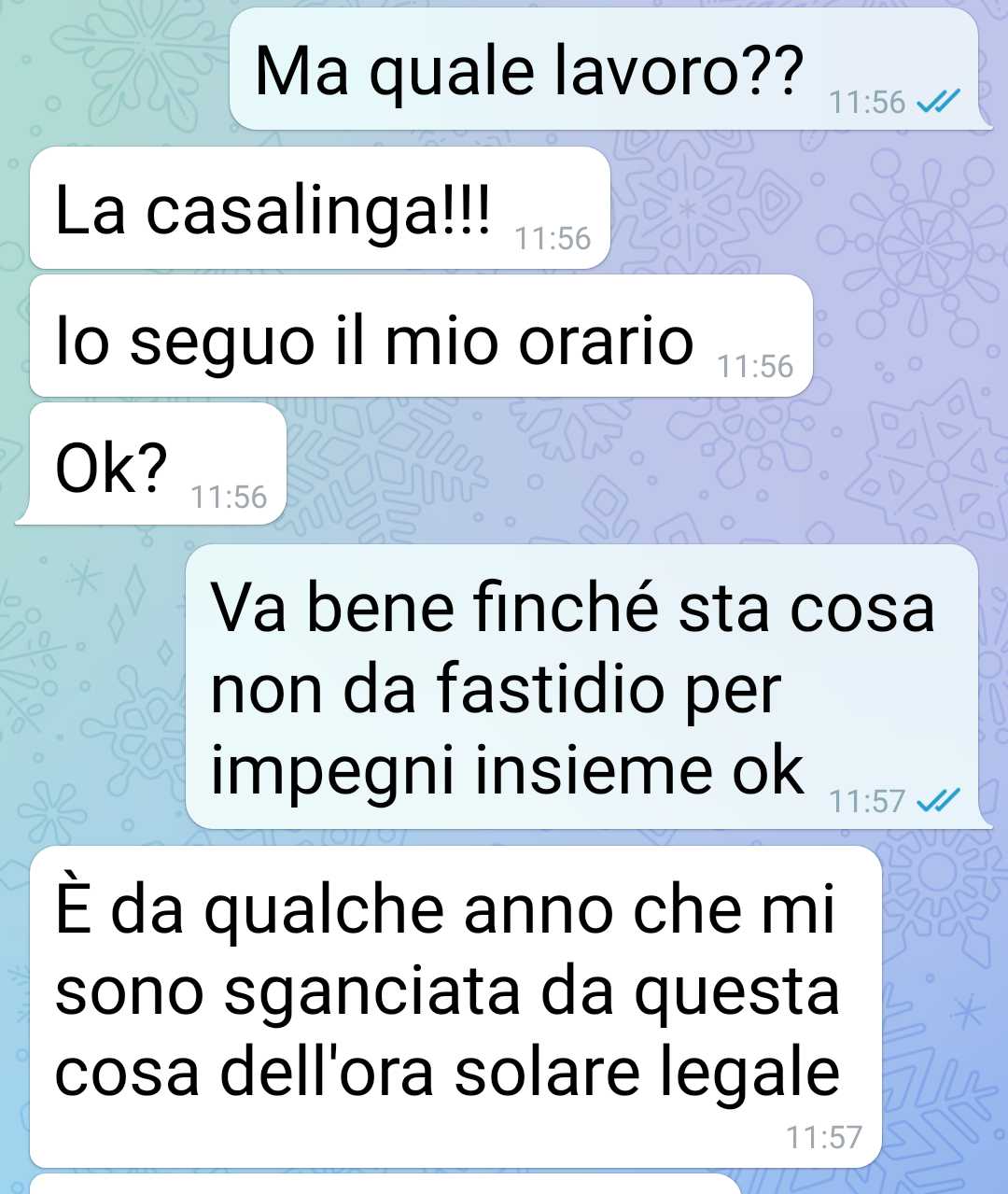Tap the double checkmark on 'Ma quale lavoro??'

click(938, 102)
